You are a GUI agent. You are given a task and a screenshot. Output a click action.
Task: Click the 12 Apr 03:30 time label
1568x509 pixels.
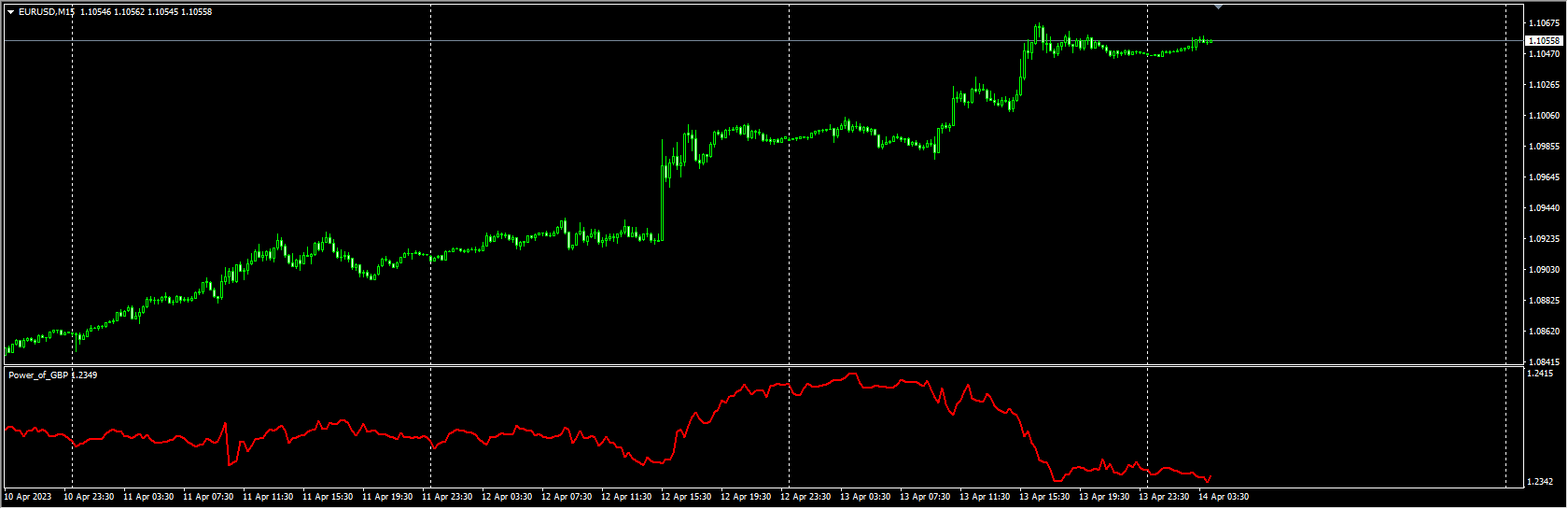tap(507, 497)
